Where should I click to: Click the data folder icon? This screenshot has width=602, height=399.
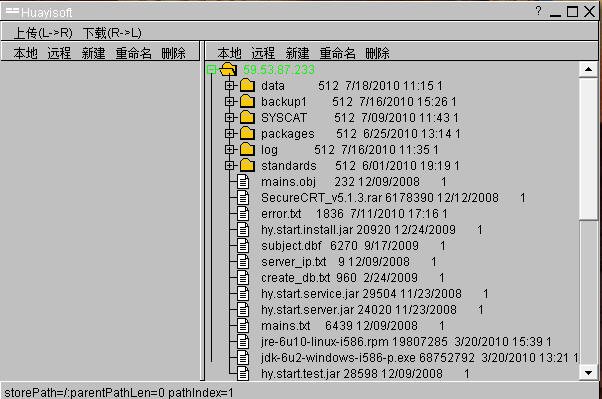(247, 85)
